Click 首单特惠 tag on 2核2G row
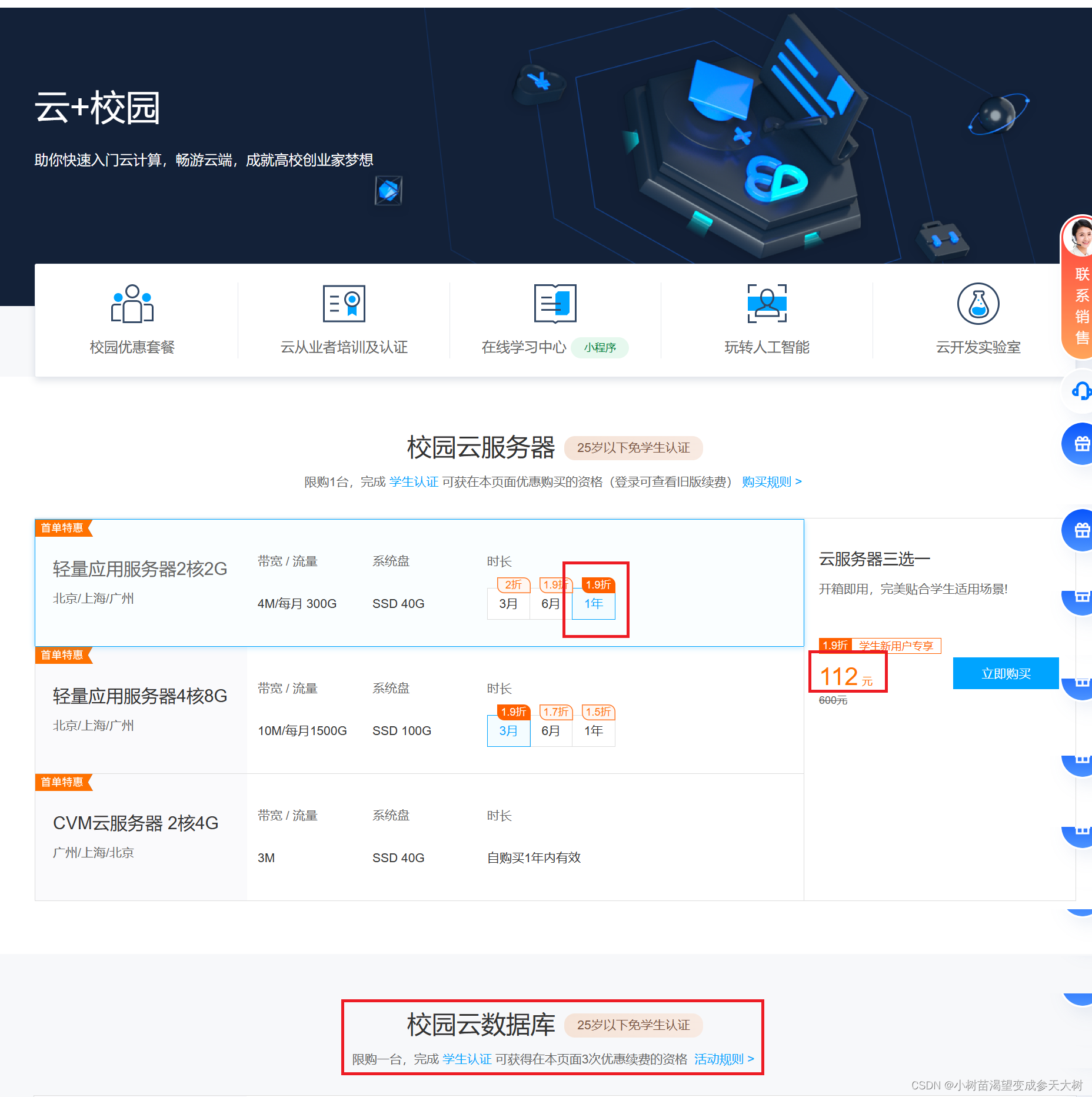Screen dimensions: 1092x1097 pos(64,528)
